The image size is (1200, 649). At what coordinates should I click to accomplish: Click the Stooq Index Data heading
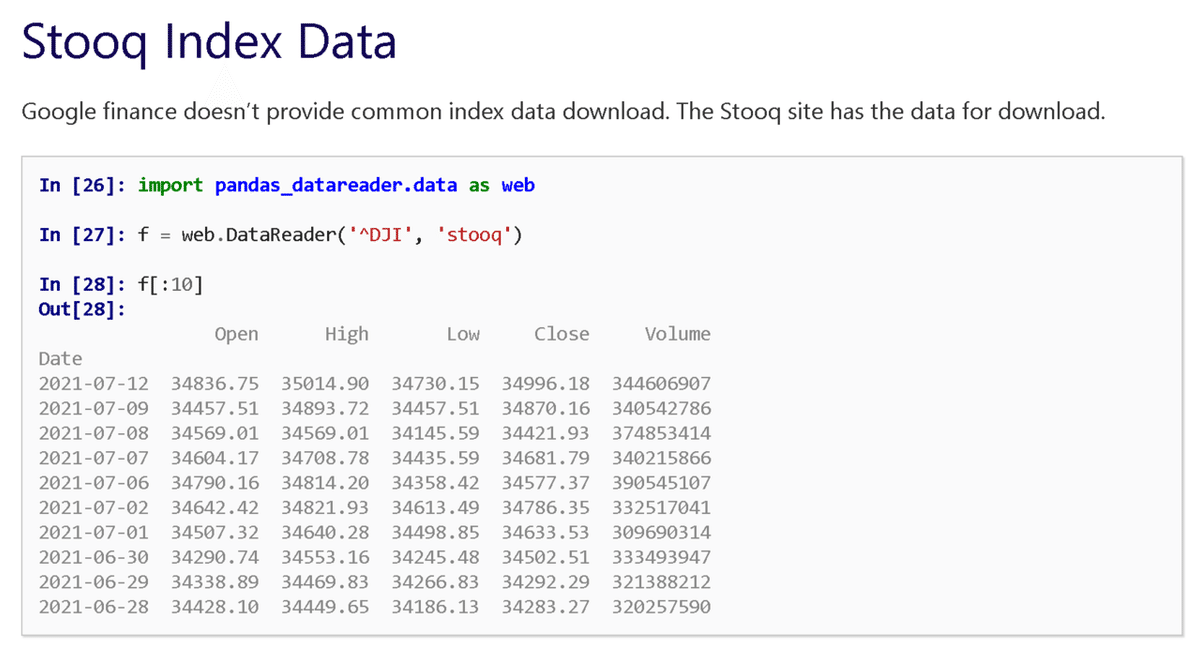(x=209, y=43)
